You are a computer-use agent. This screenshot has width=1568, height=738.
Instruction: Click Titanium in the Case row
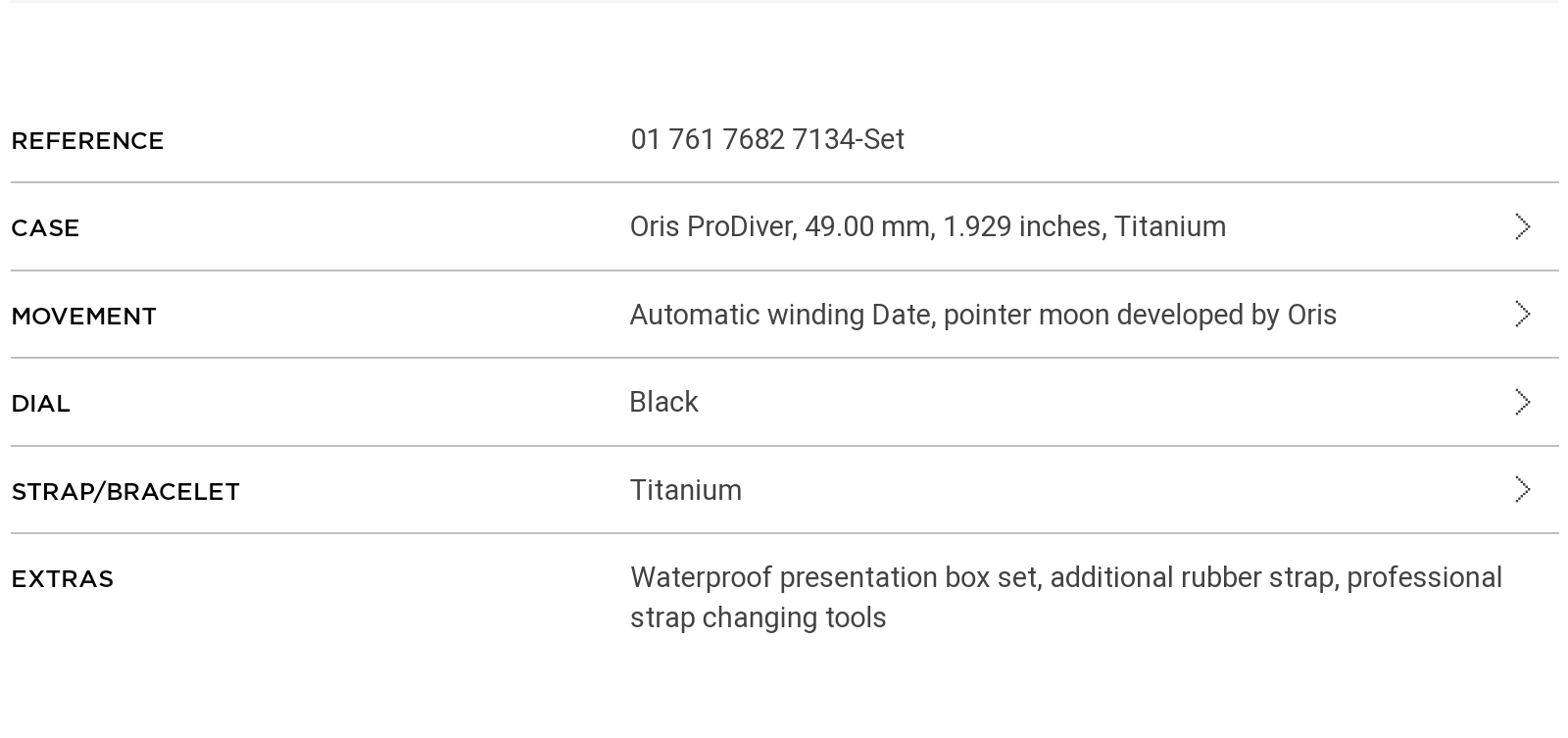1170,226
